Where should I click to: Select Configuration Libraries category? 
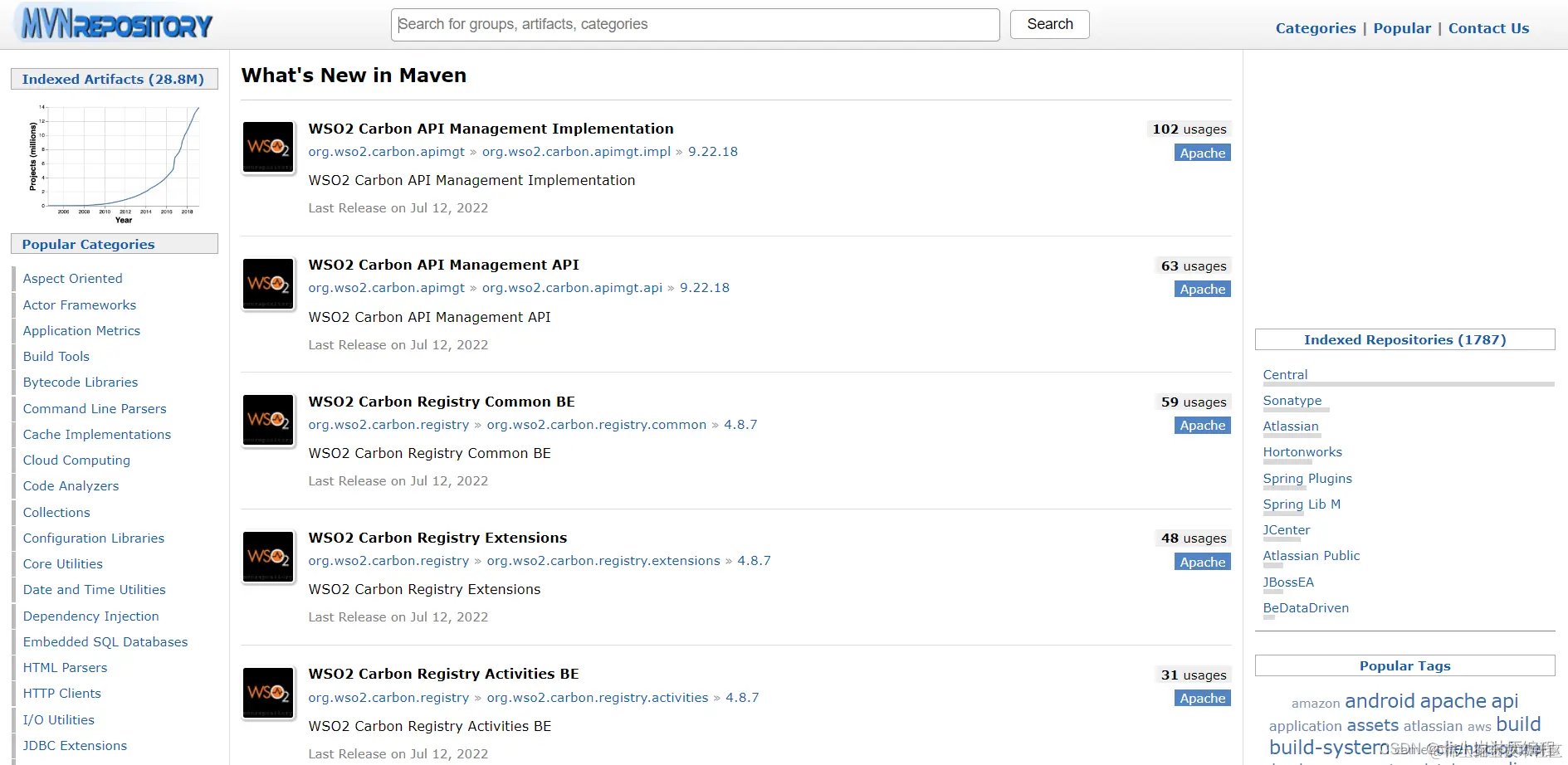pyautogui.click(x=94, y=538)
